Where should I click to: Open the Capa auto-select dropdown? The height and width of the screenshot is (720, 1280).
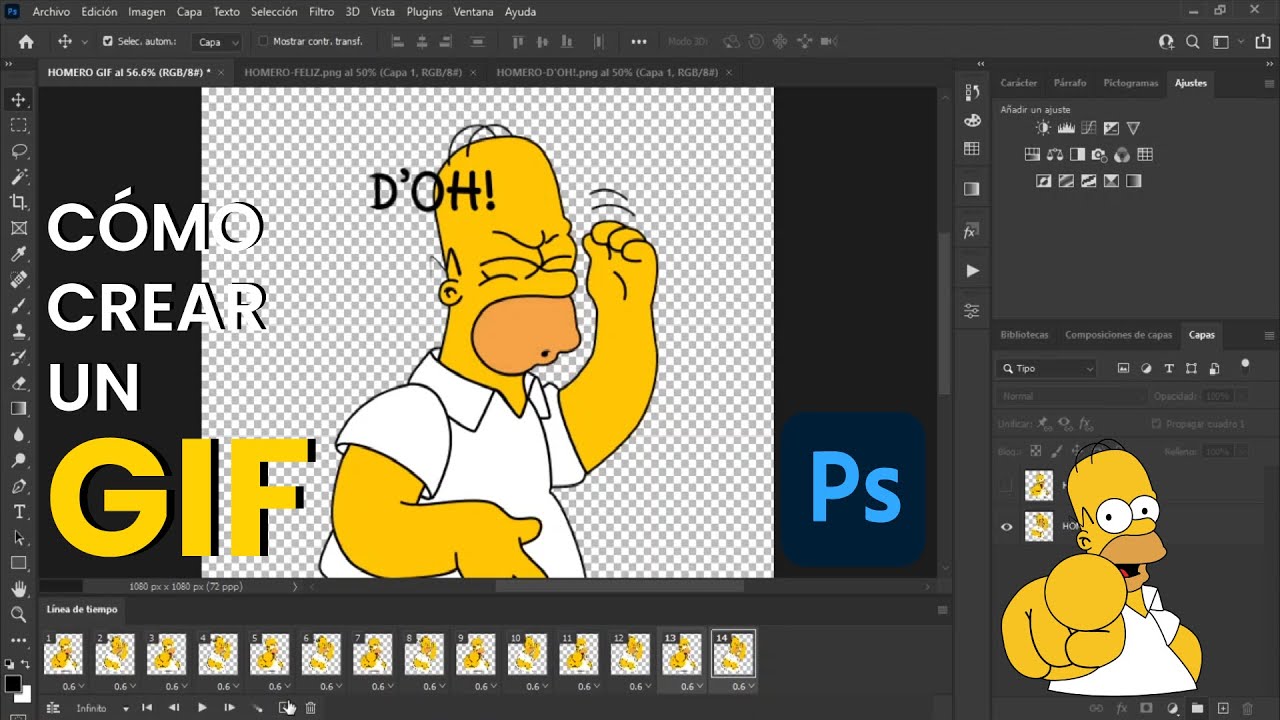coord(219,42)
